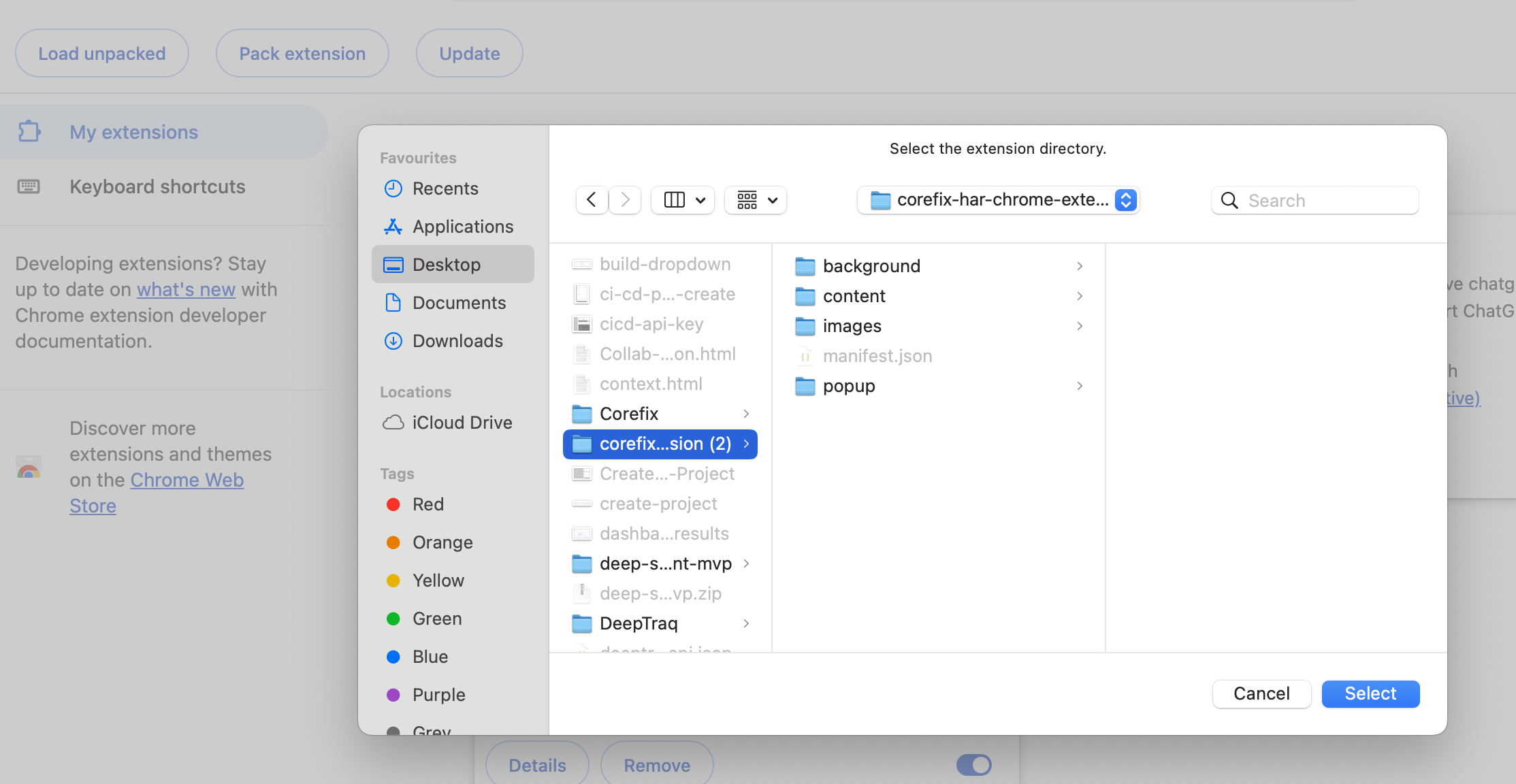Select the Purple tag dot

click(x=393, y=695)
